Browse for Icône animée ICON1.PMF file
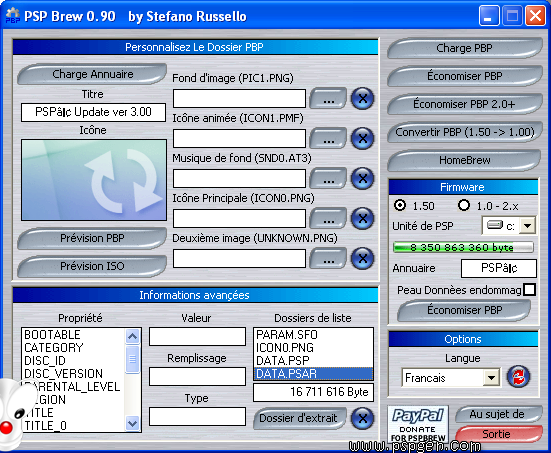Image resolution: width=551 pixels, height=453 pixels. pyautogui.click(x=328, y=139)
